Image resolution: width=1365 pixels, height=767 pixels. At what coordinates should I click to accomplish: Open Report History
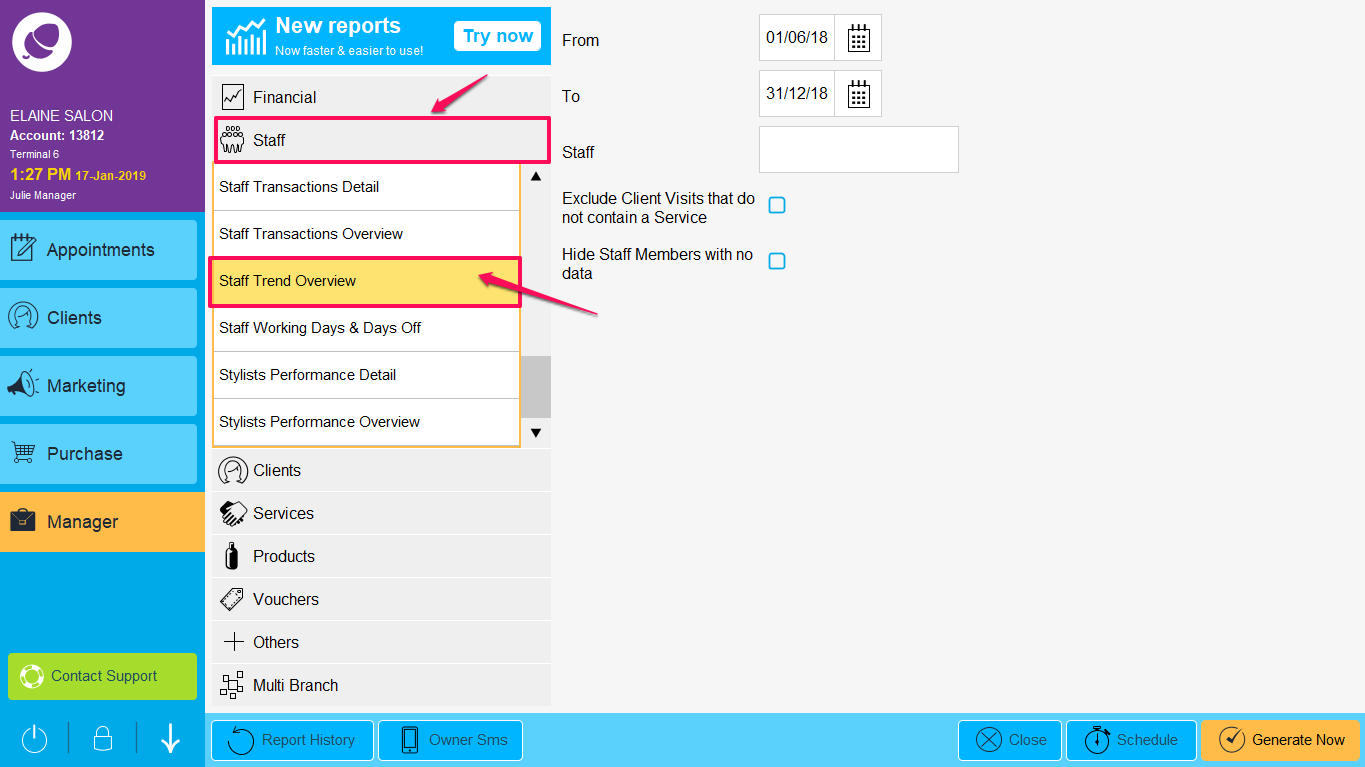[x=292, y=740]
